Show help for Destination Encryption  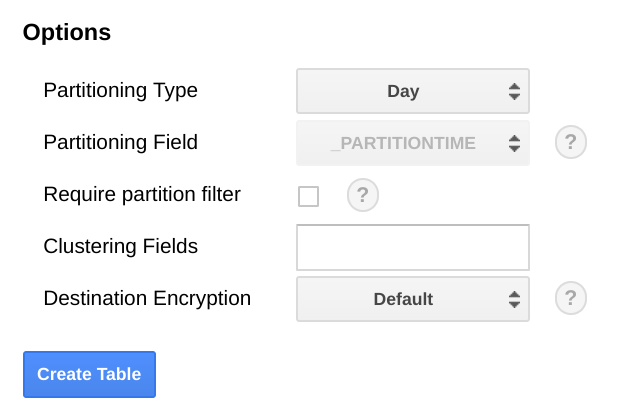click(570, 298)
